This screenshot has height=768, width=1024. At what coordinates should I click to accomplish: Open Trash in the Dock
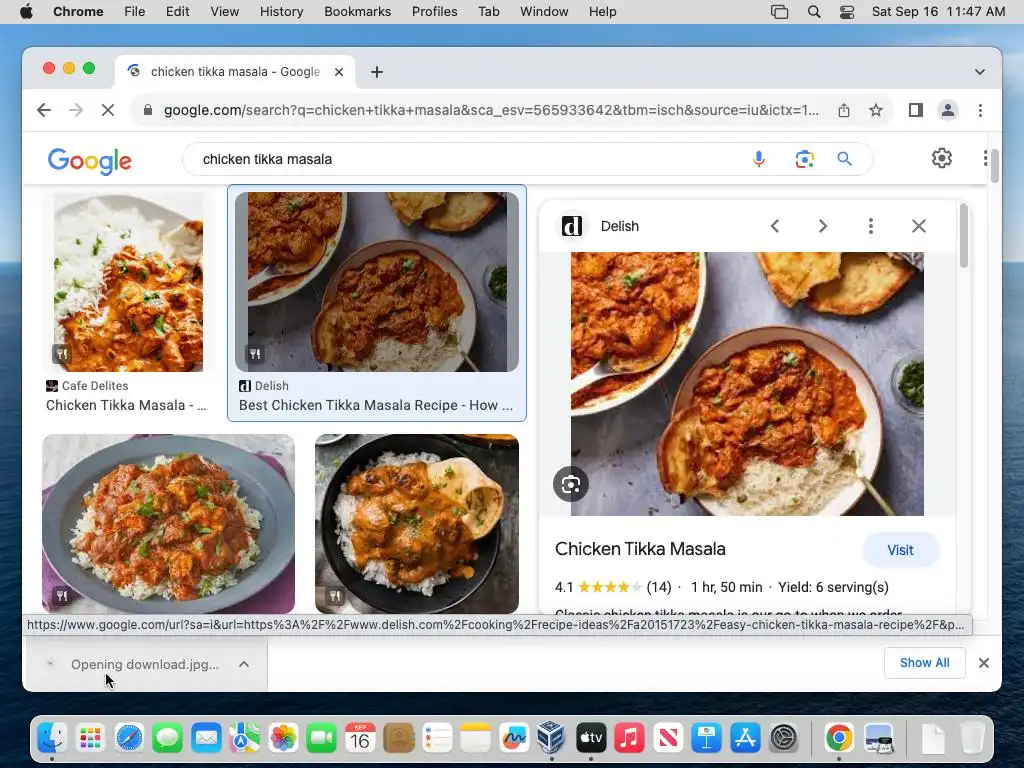(972, 738)
